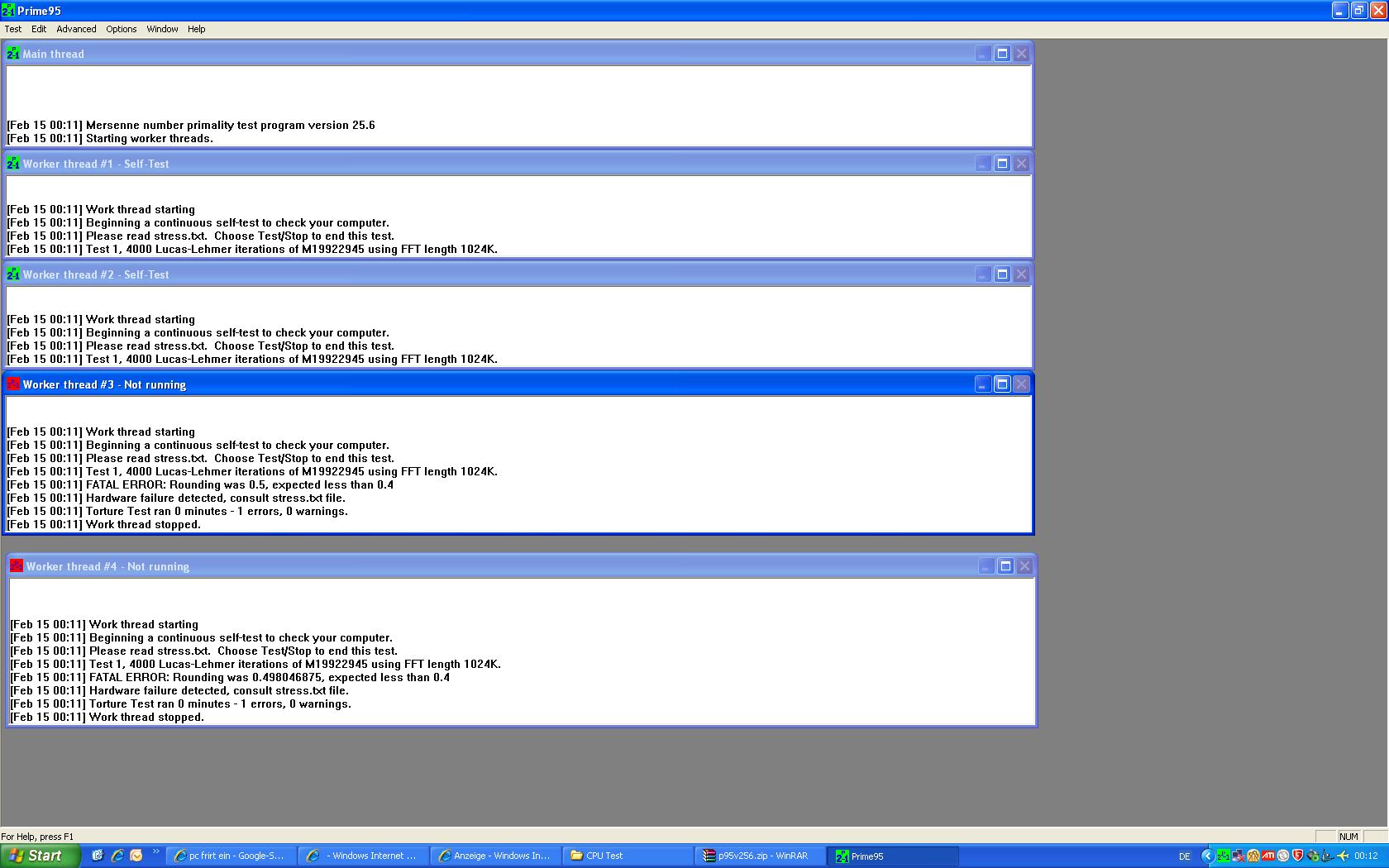This screenshot has width=1389, height=868.
Task: Expand Quick Launch overflow chevron
Action: pos(155,852)
